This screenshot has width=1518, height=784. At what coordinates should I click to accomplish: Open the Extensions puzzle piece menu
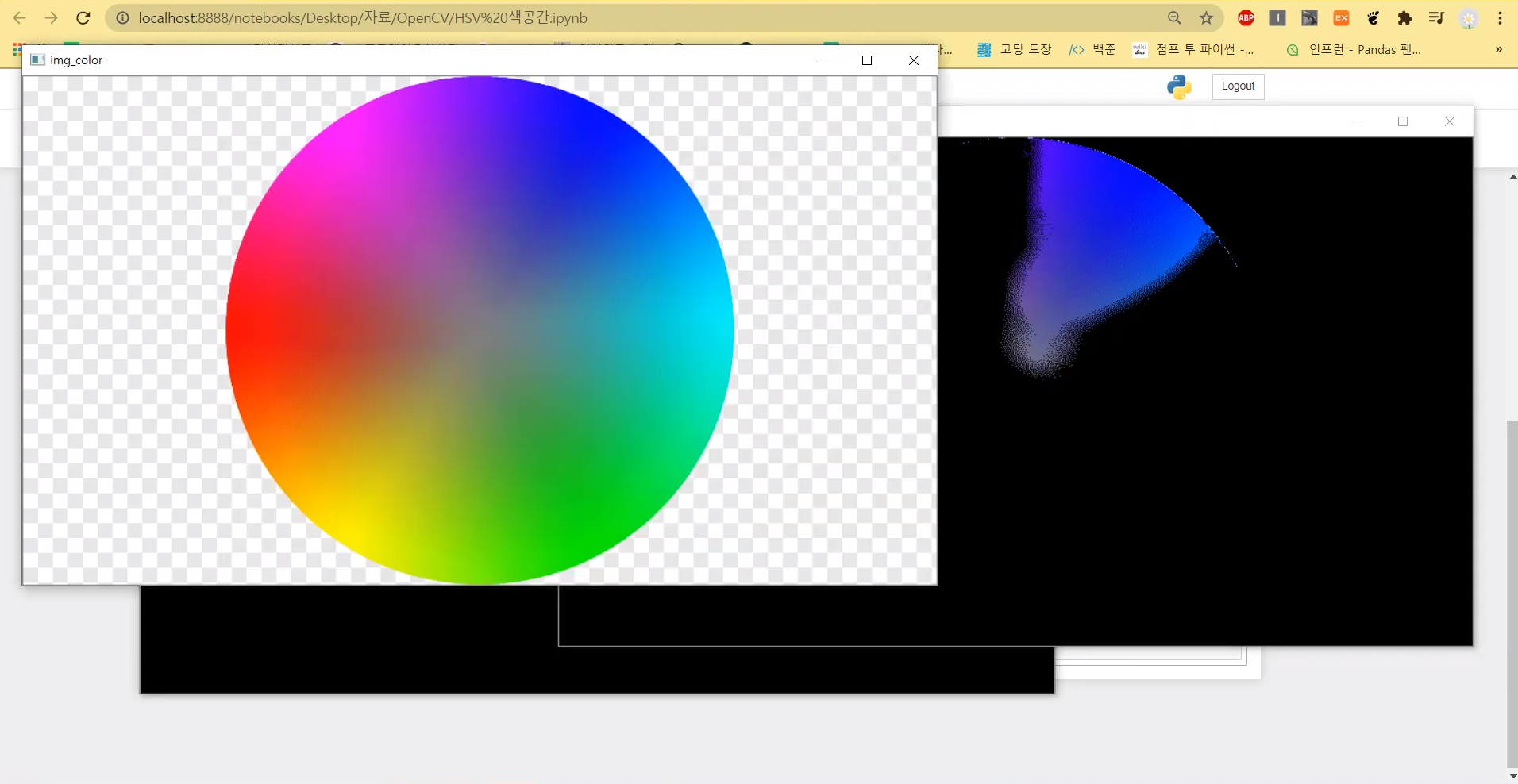[x=1404, y=18]
